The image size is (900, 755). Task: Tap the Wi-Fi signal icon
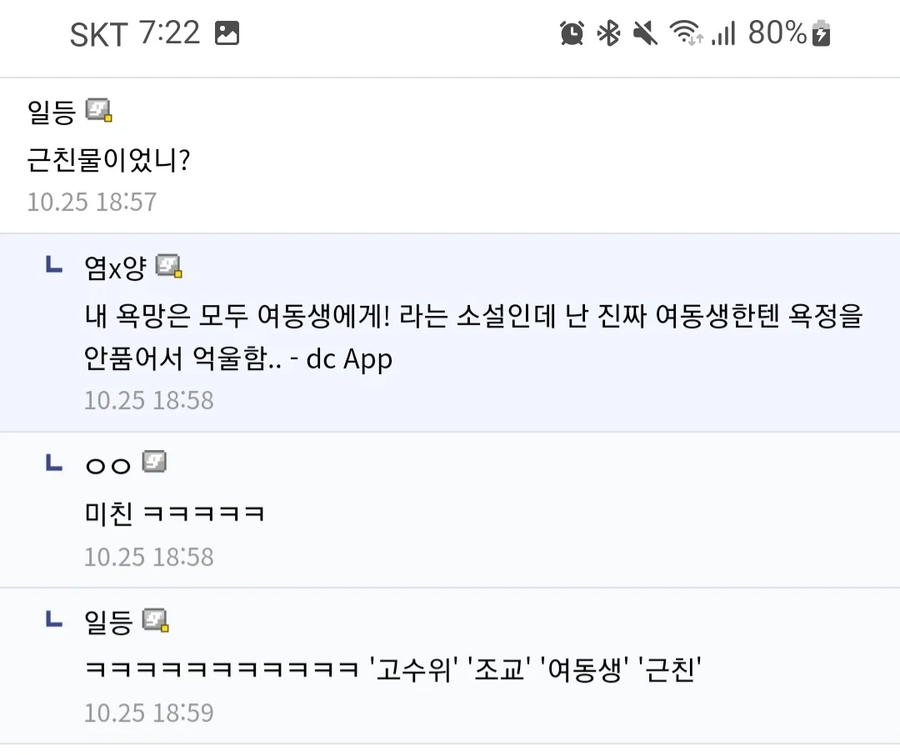pyautogui.click(x=685, y=32)
